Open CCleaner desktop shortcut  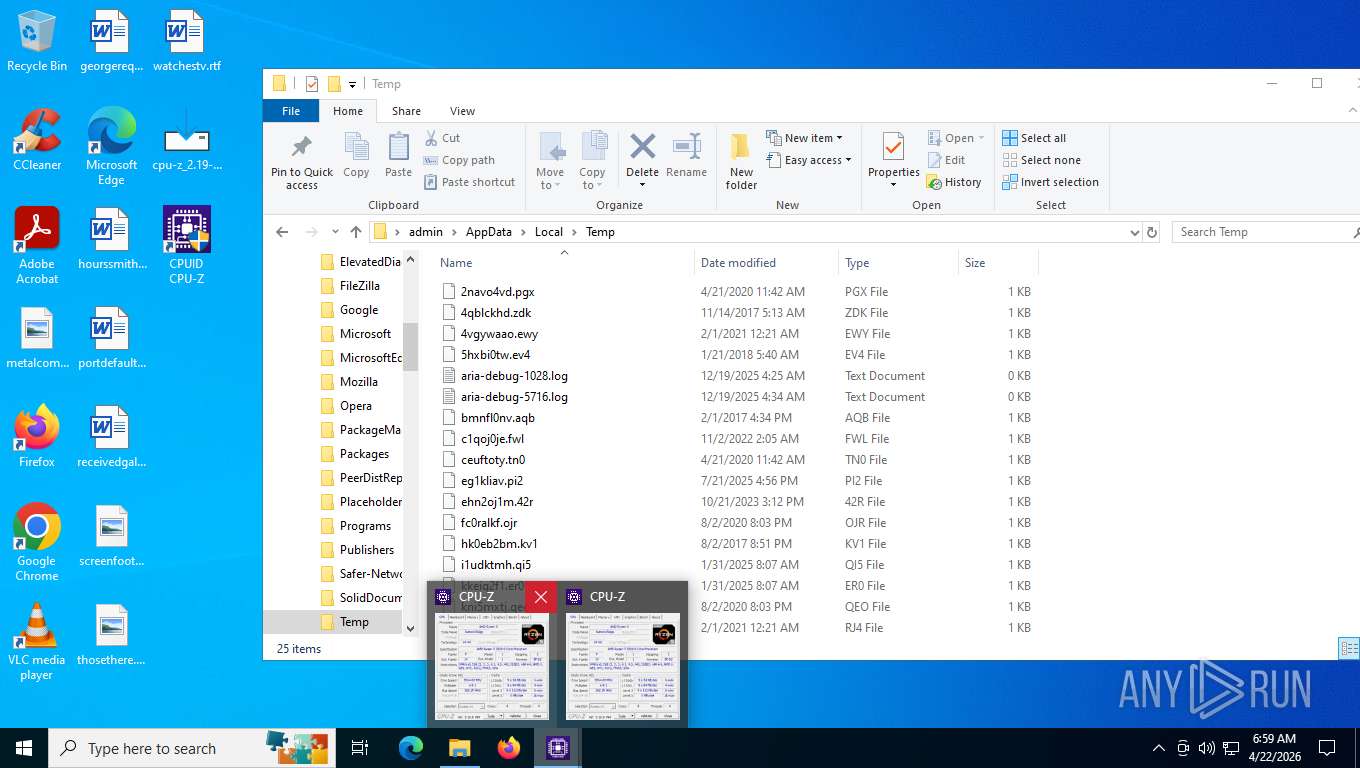pos(37,140)
